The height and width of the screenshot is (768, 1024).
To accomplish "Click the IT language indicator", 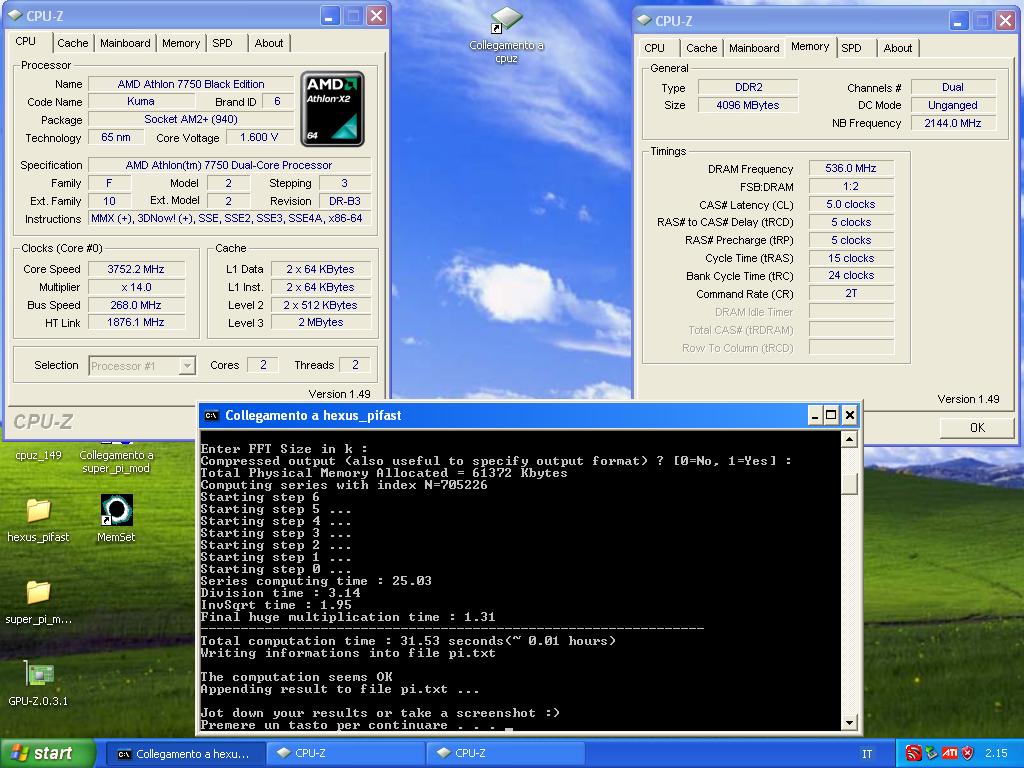I will 867,754.
